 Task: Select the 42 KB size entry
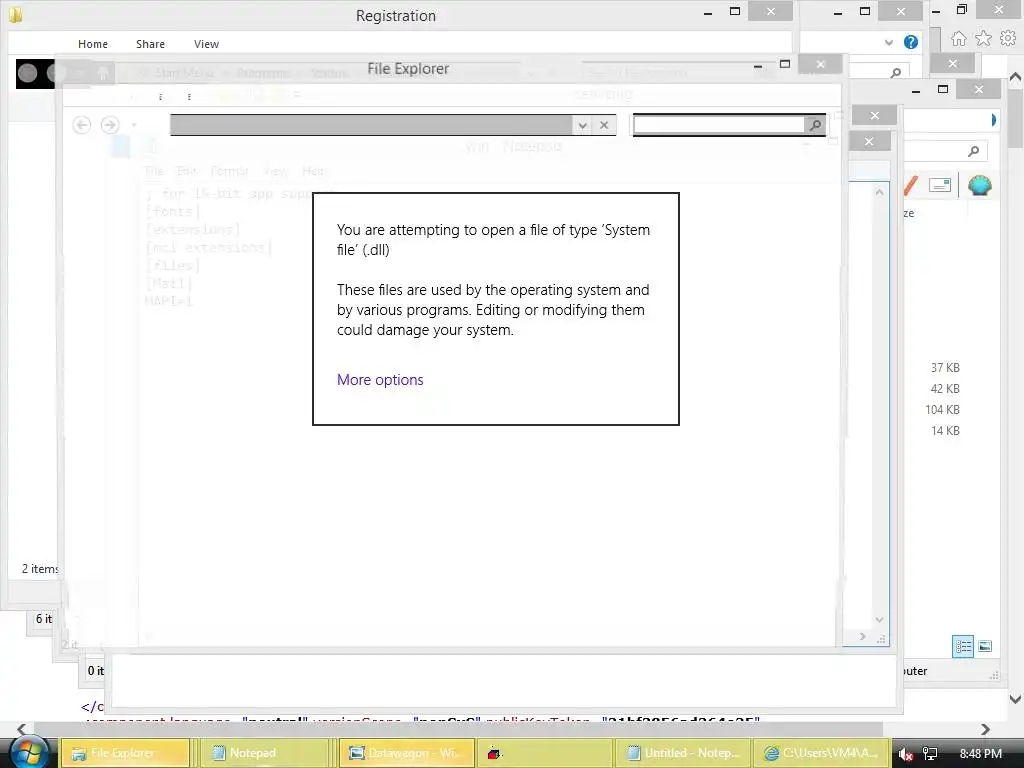945,389
